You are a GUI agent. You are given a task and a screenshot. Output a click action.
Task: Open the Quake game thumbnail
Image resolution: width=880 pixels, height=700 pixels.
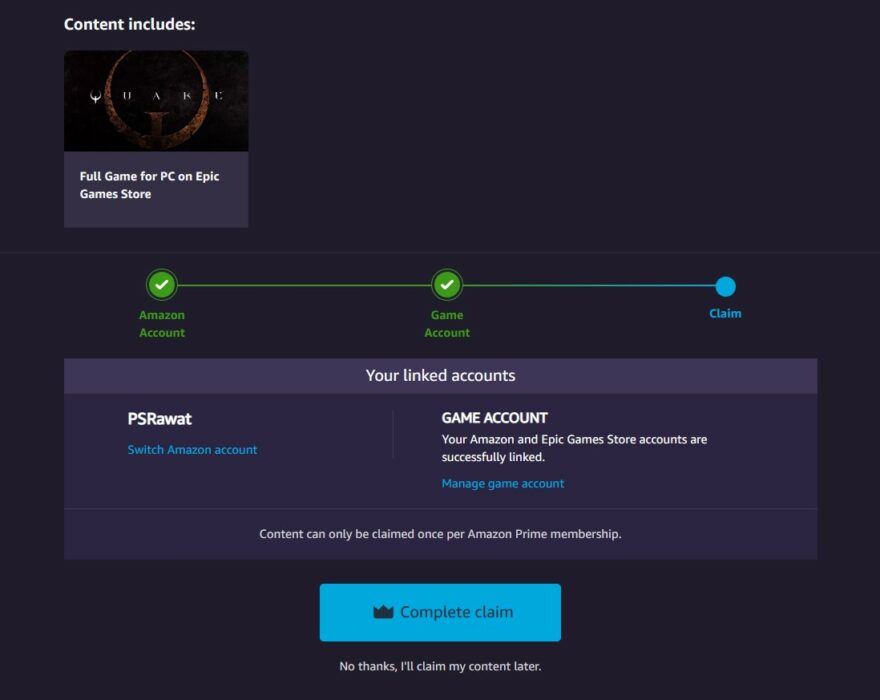156,101
